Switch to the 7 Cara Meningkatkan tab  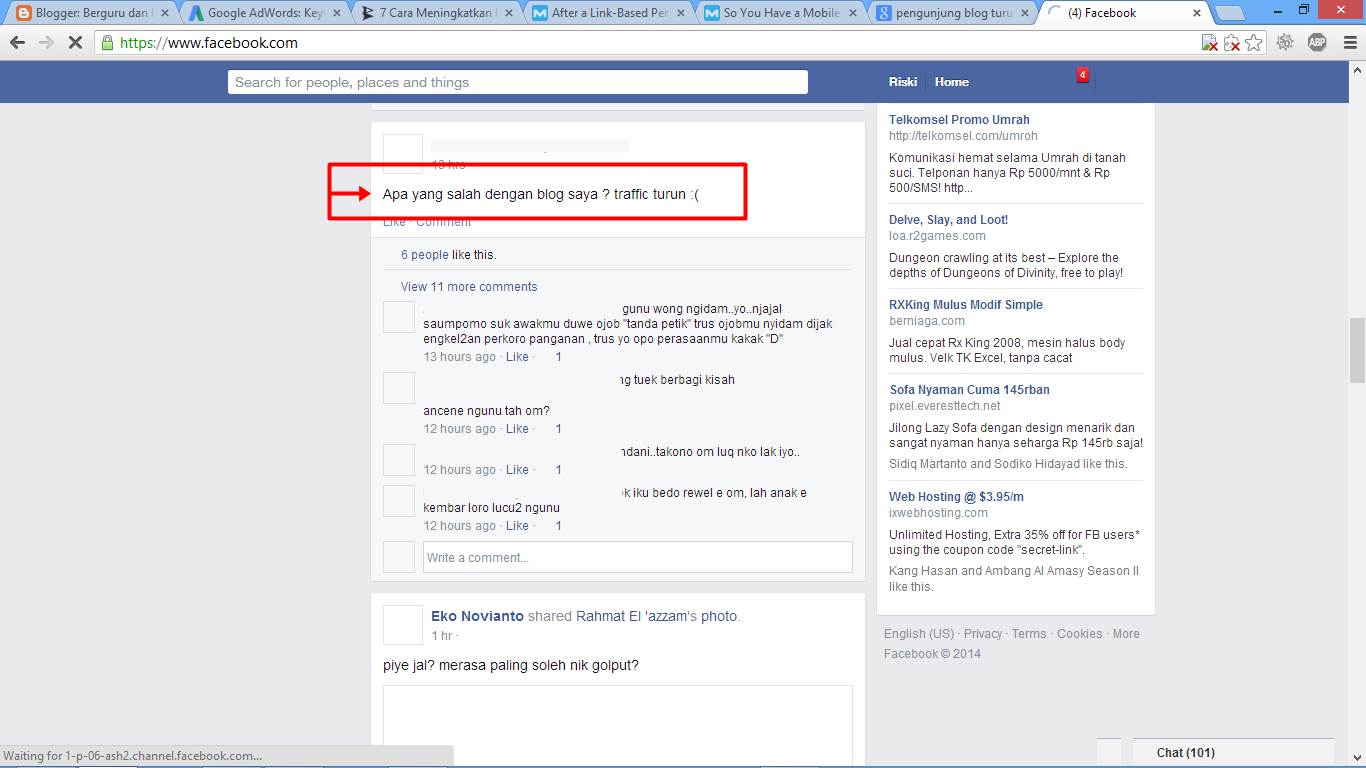434,13
